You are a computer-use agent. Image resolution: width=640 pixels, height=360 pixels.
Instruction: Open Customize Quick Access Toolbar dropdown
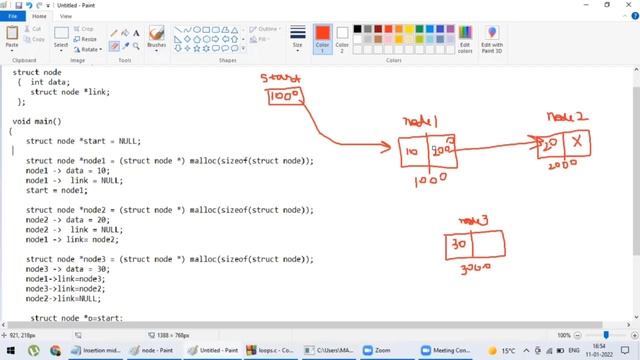[x=48, y=6]
